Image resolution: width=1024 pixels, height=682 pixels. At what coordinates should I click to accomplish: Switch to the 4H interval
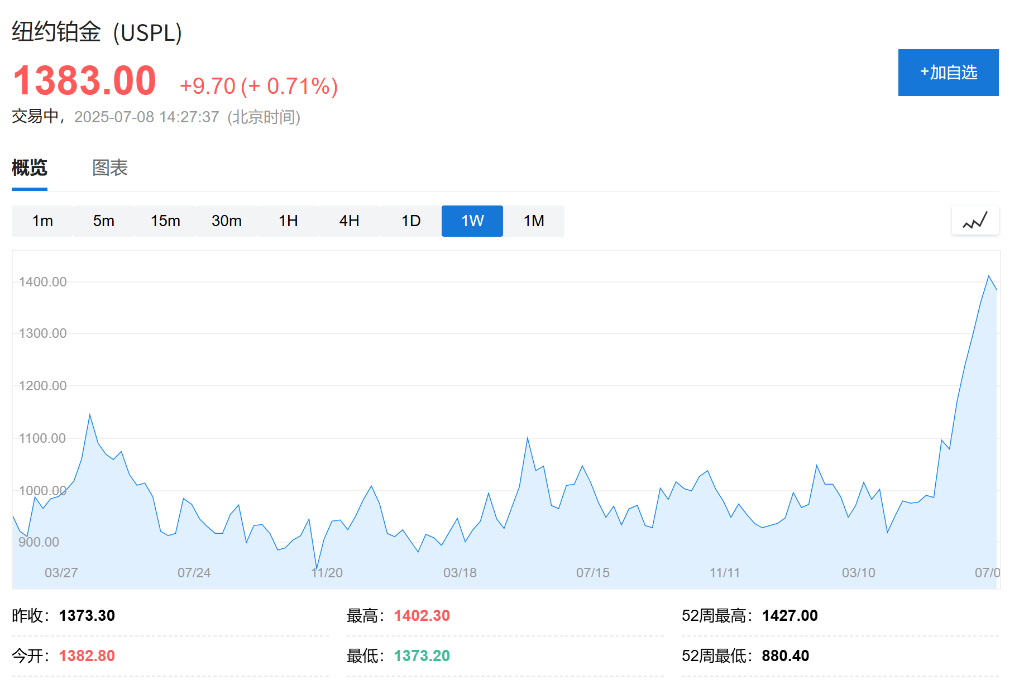[x=348, y=220]
